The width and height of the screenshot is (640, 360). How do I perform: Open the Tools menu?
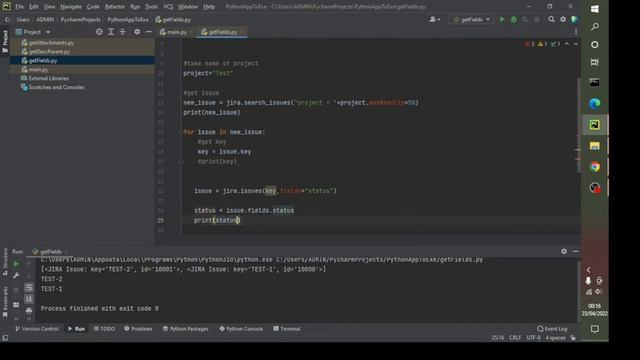(151, 7)
